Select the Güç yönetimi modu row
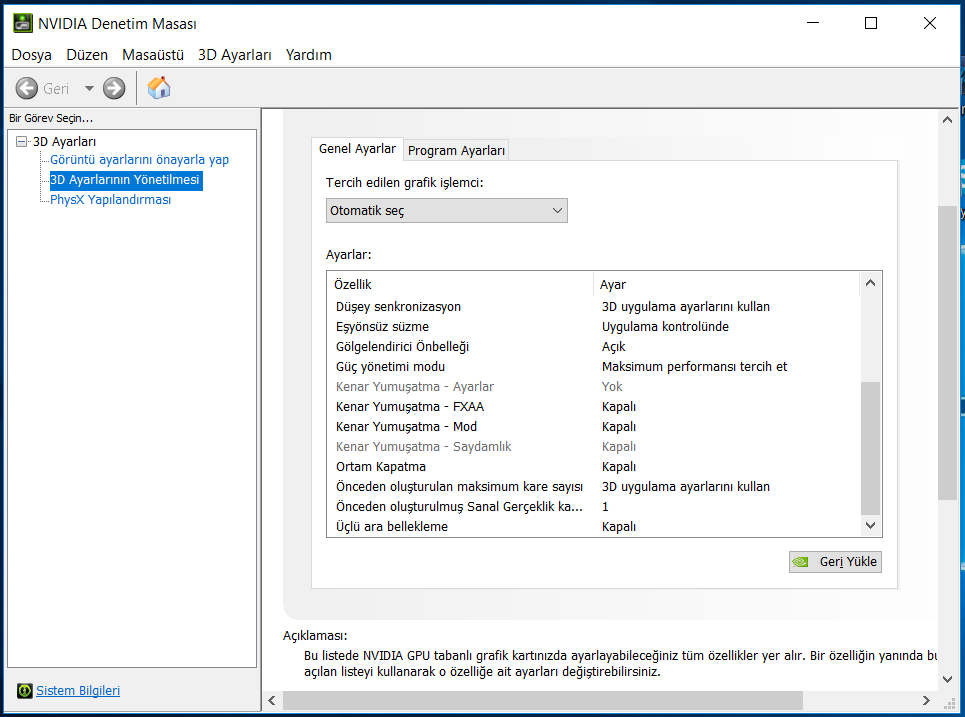 [594, 367]
